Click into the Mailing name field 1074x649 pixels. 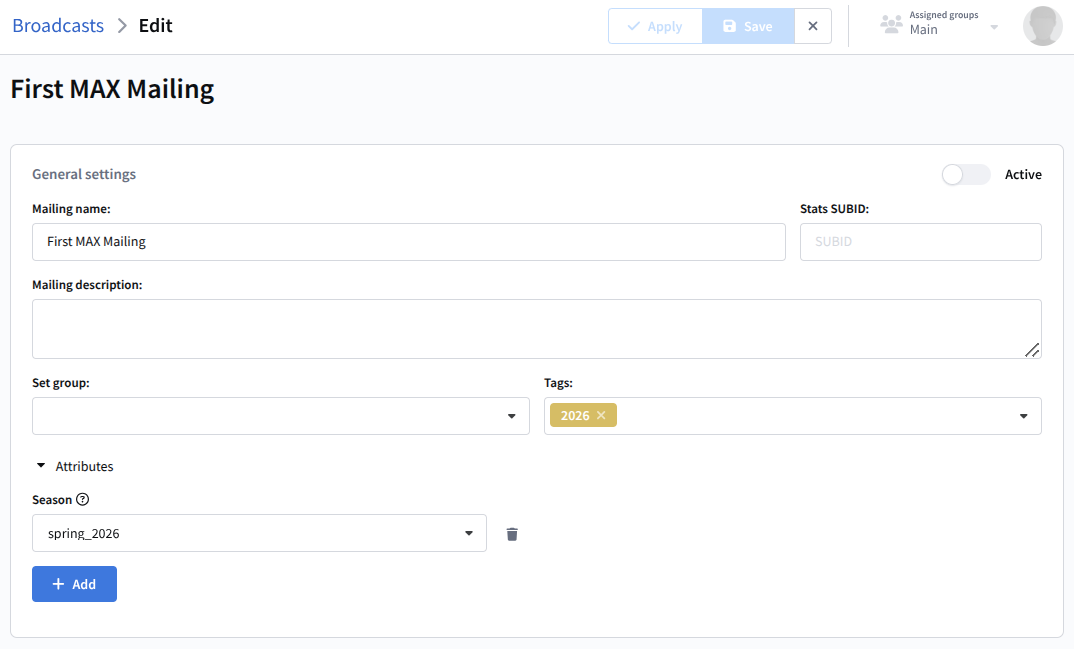(408, 242)
